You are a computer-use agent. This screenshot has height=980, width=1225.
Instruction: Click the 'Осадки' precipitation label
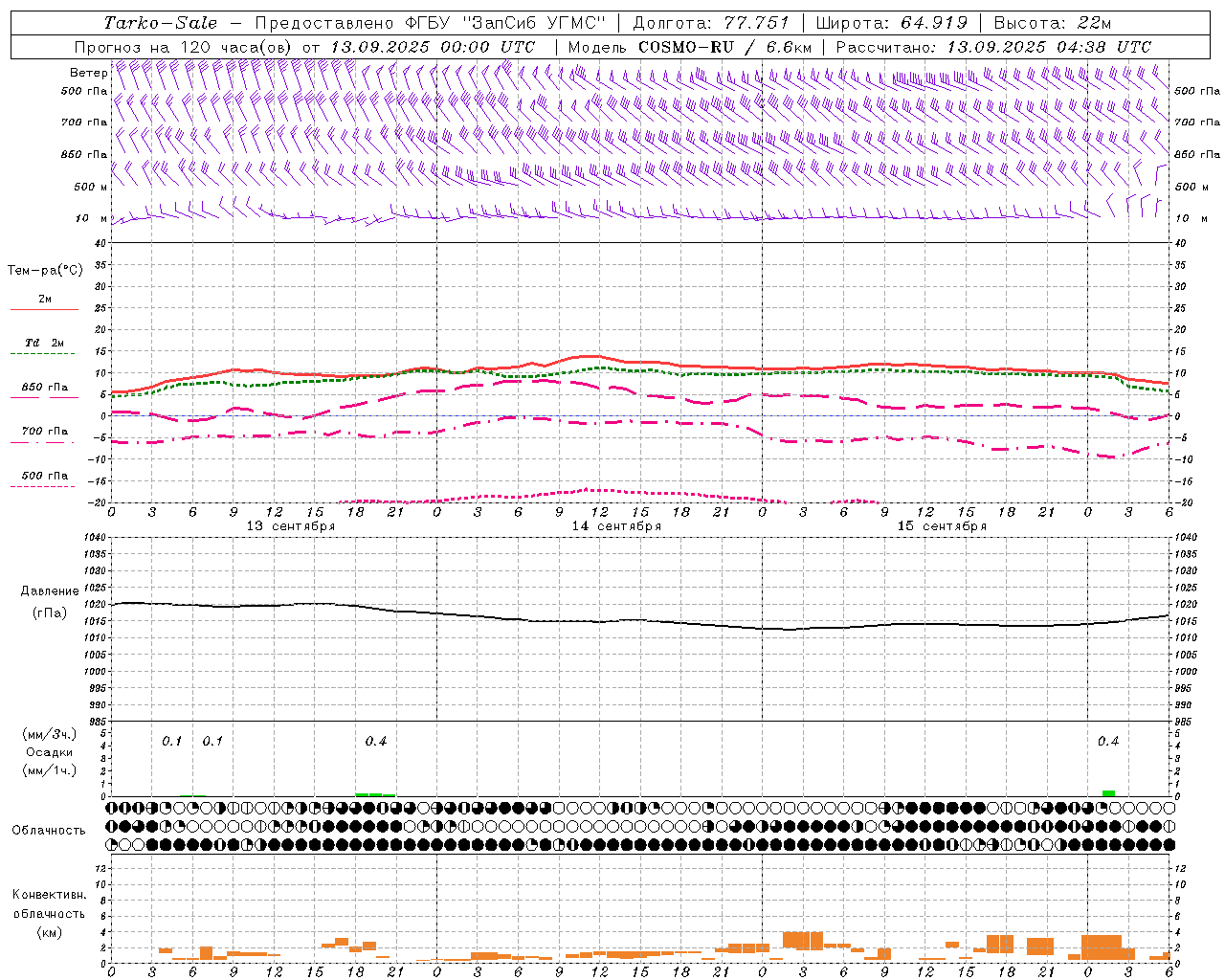(x=50, y=752)
